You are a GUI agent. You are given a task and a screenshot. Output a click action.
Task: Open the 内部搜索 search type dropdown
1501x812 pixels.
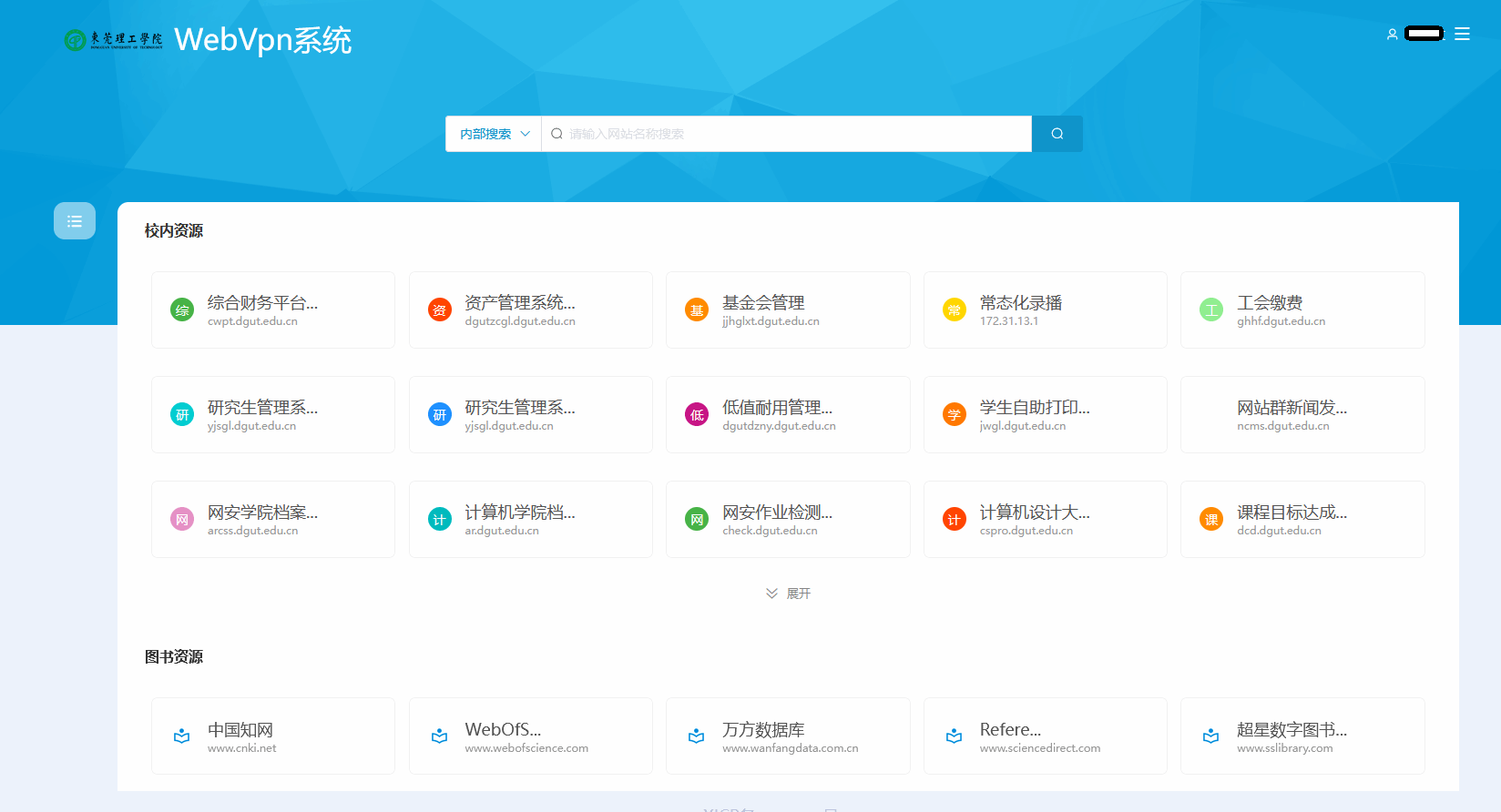[x=494, y=134]
